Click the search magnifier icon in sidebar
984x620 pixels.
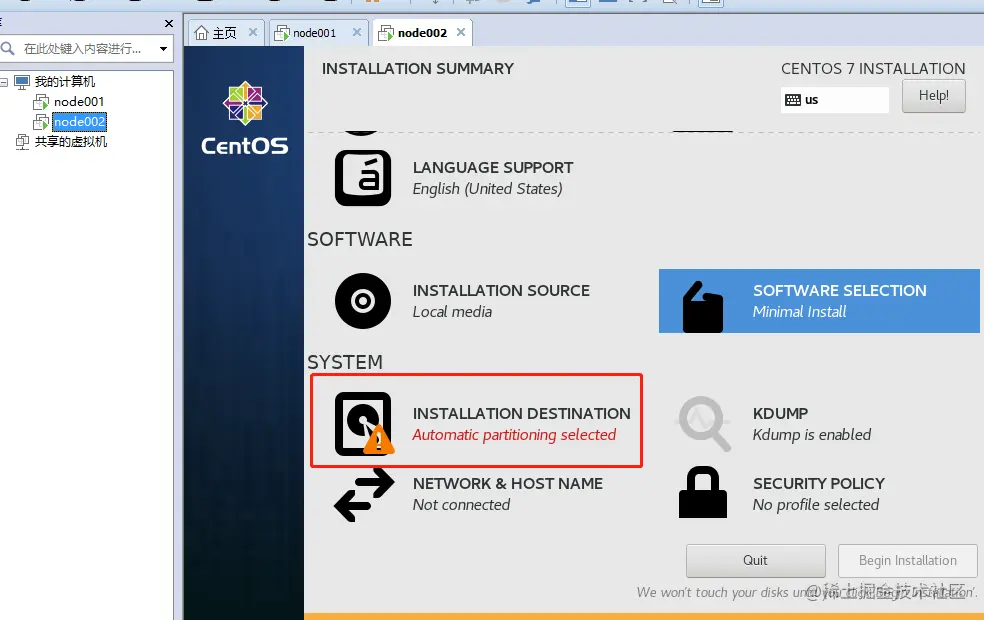[x=8, y=48]
